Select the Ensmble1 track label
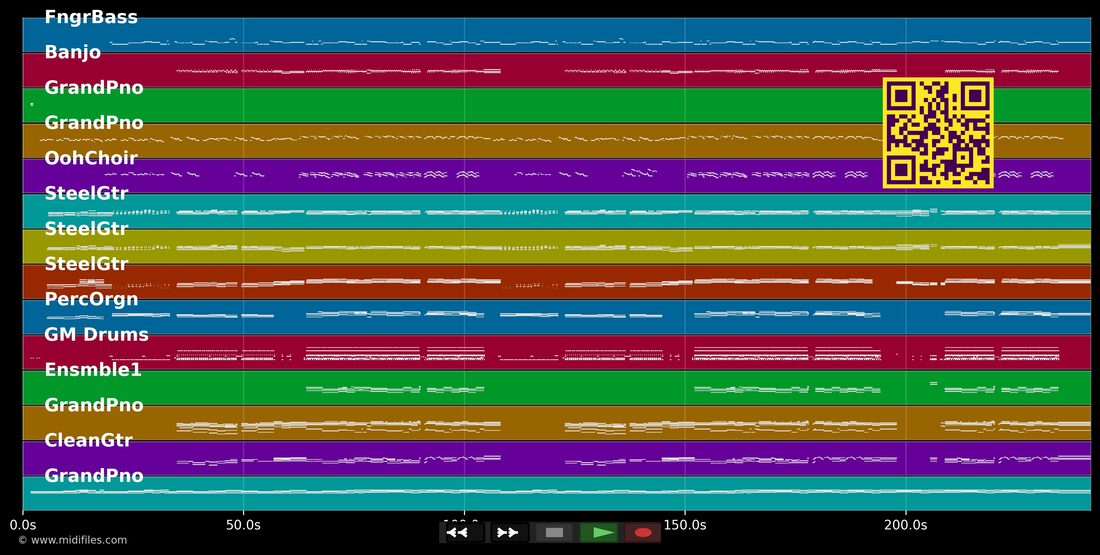This screenshot has height=555, width=1100. pos(93,370)
